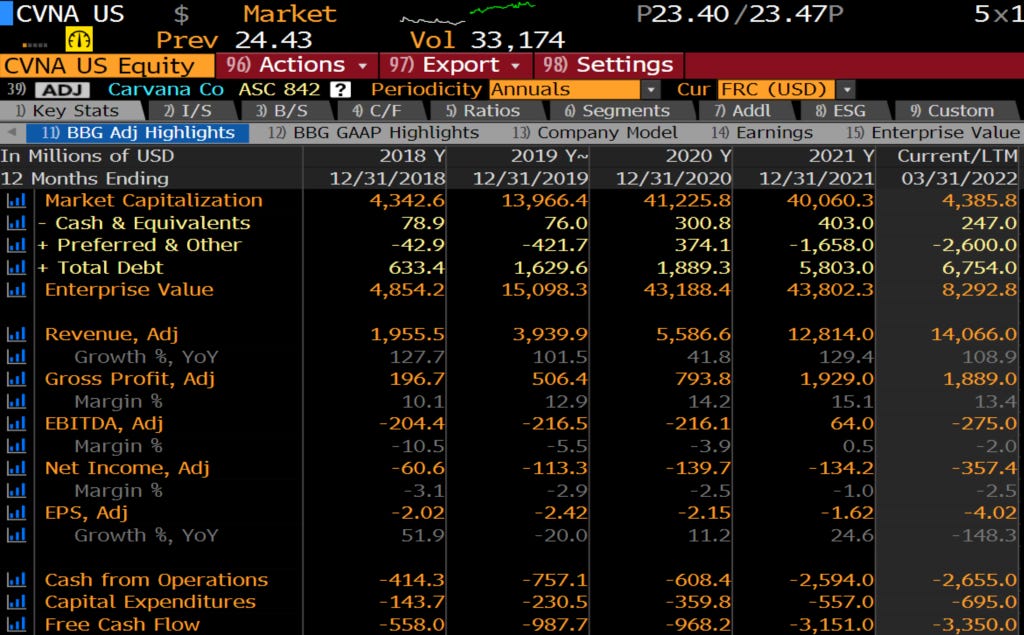The width and height of the screenshot is (1024, 635).
Task: Switch to the Segments tab
Action: point(620,111)
